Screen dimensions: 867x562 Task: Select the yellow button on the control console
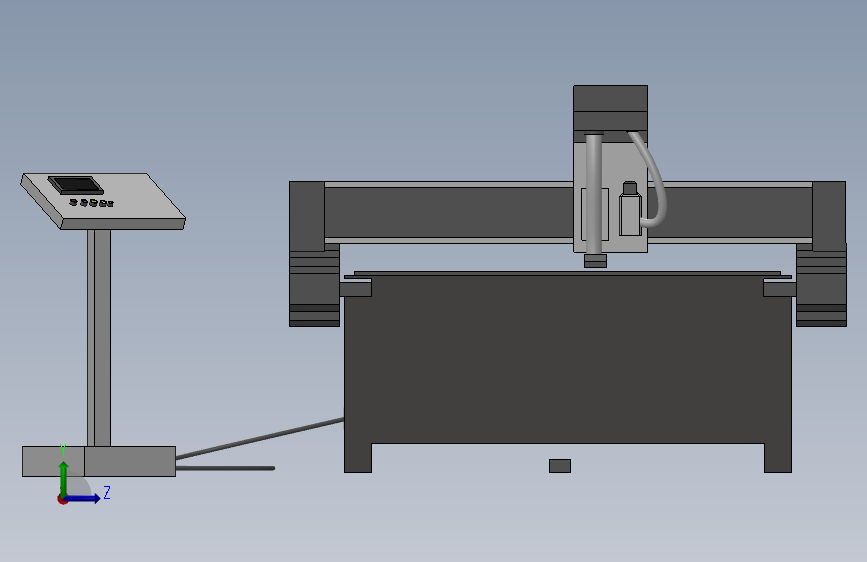93,202
